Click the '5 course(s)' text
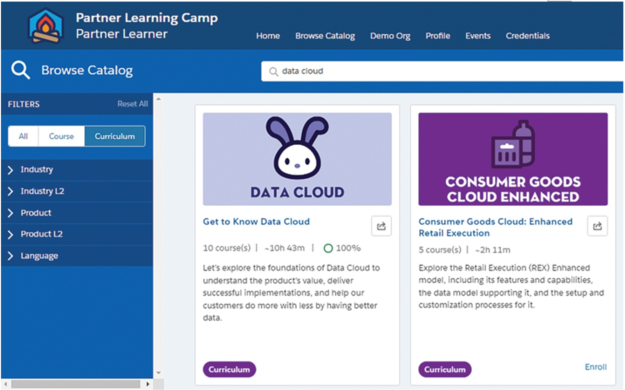Screen dimensions: 625x390 click(440, 250)
